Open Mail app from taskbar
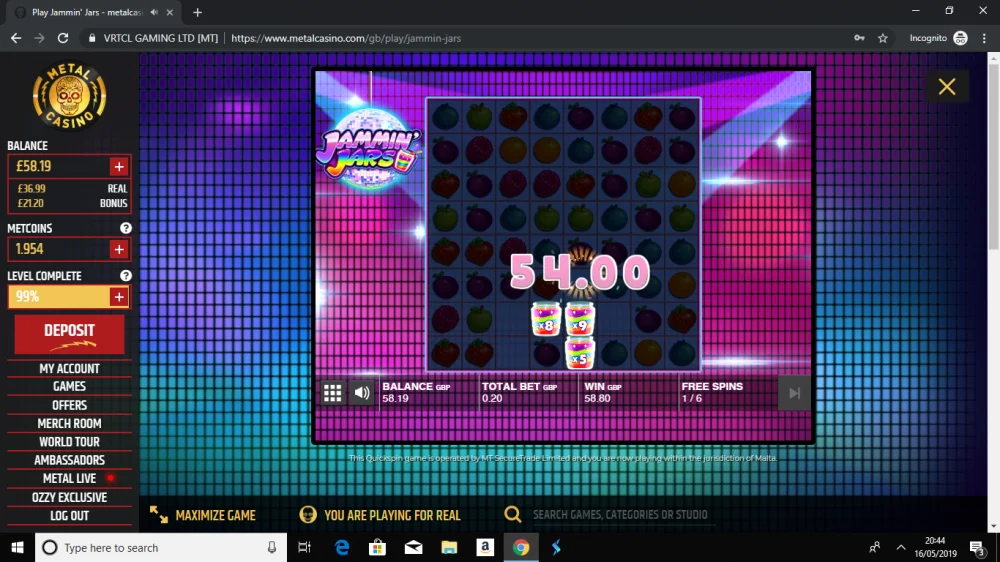 [x=413, y=547]
